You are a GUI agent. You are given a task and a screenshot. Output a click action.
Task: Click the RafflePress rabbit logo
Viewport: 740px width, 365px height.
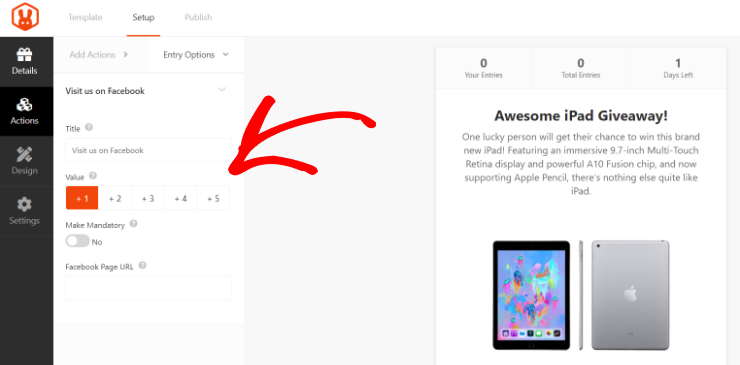point(25,17)
